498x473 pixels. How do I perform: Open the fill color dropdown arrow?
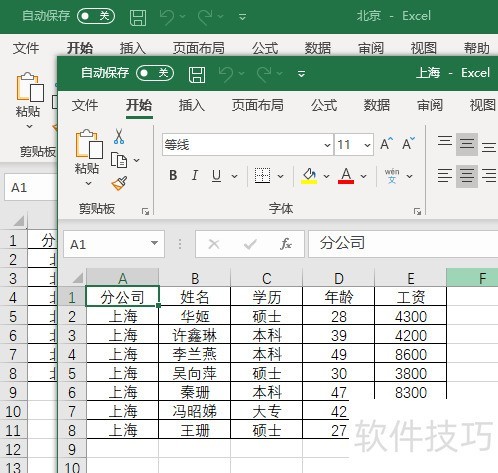coord(326,176)
